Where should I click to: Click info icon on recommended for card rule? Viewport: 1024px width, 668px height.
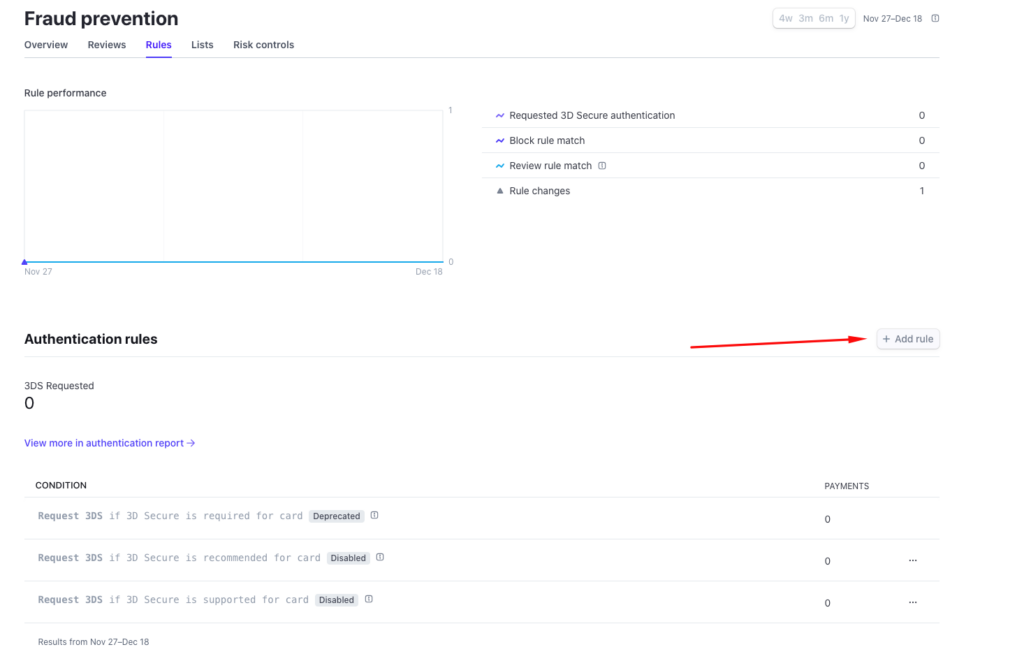380,558
